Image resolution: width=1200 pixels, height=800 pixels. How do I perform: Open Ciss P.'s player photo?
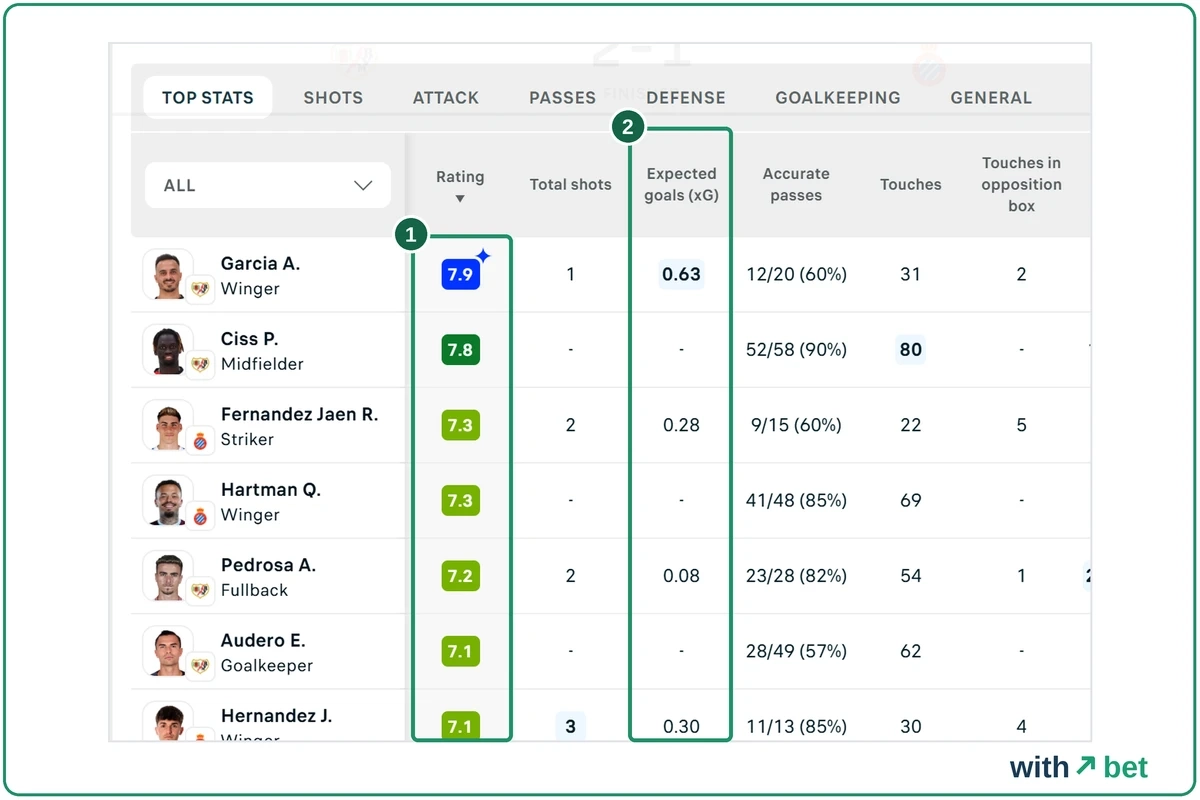(167, 350)
